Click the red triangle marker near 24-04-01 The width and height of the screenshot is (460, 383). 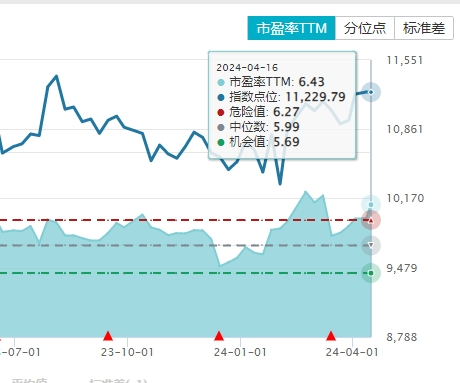331,336
